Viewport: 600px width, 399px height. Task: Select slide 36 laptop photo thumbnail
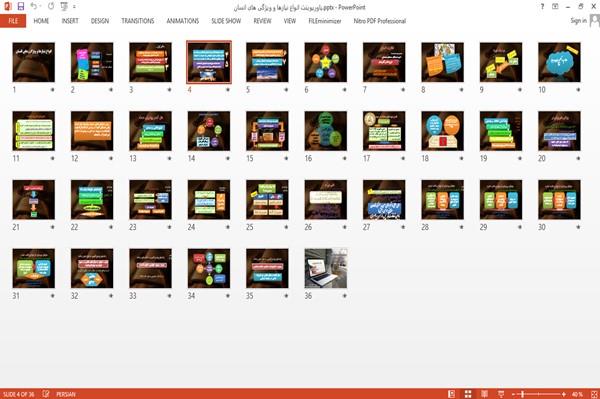(326, 268)
